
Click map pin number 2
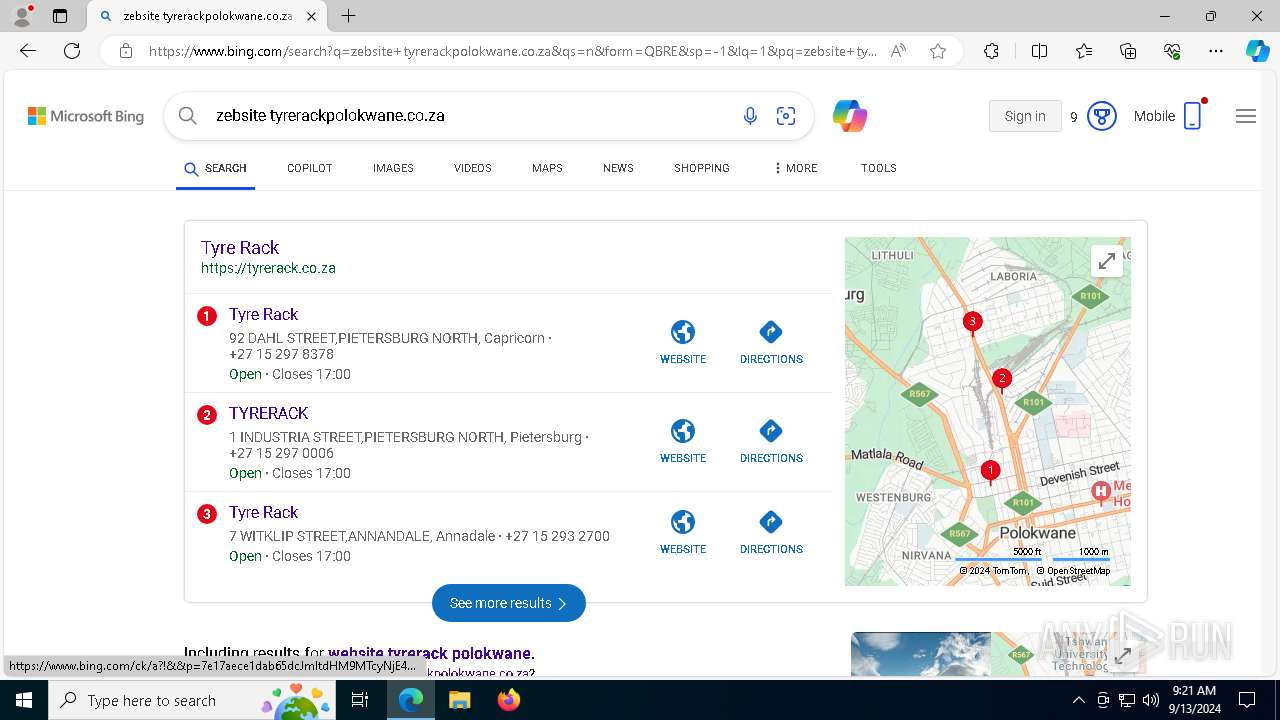coord(1001,380)
